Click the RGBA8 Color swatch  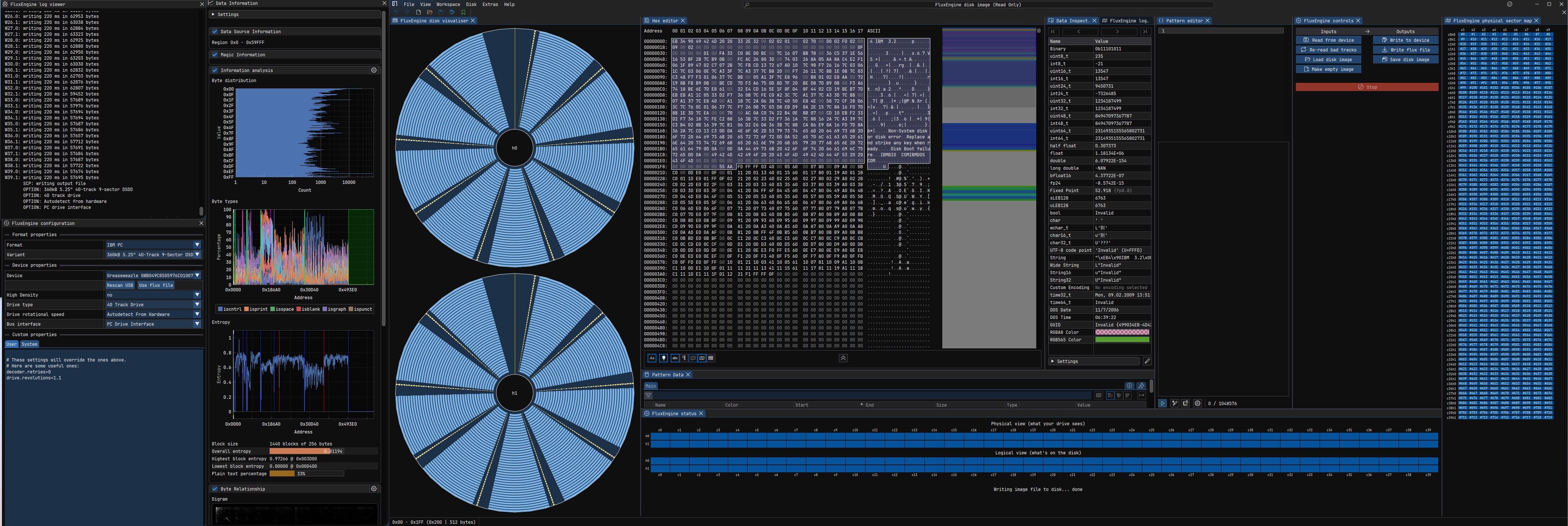click(x=1122, y=332)
